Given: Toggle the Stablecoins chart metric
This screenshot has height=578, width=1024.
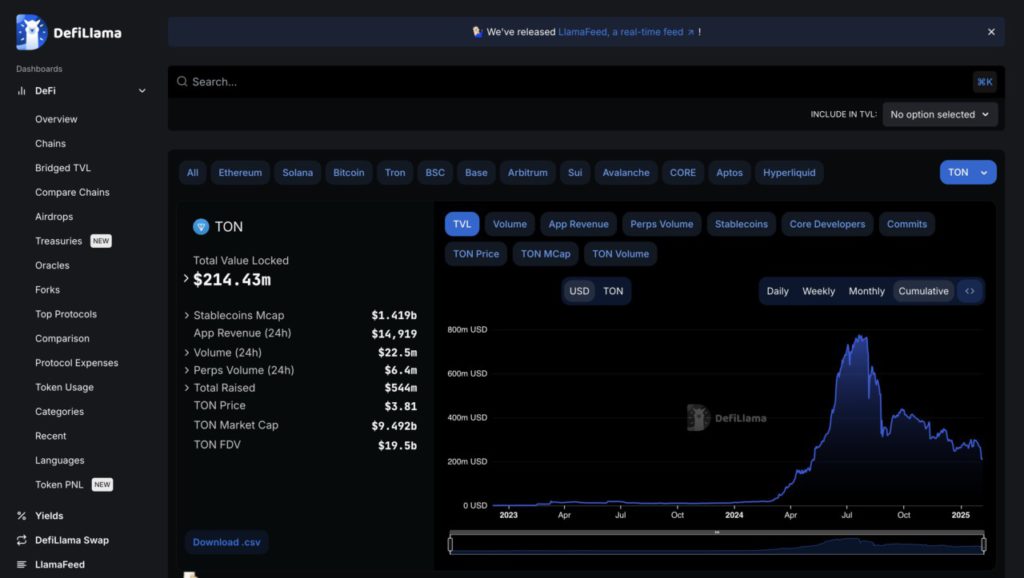Looking at the screenshot, I should point(741,224).
